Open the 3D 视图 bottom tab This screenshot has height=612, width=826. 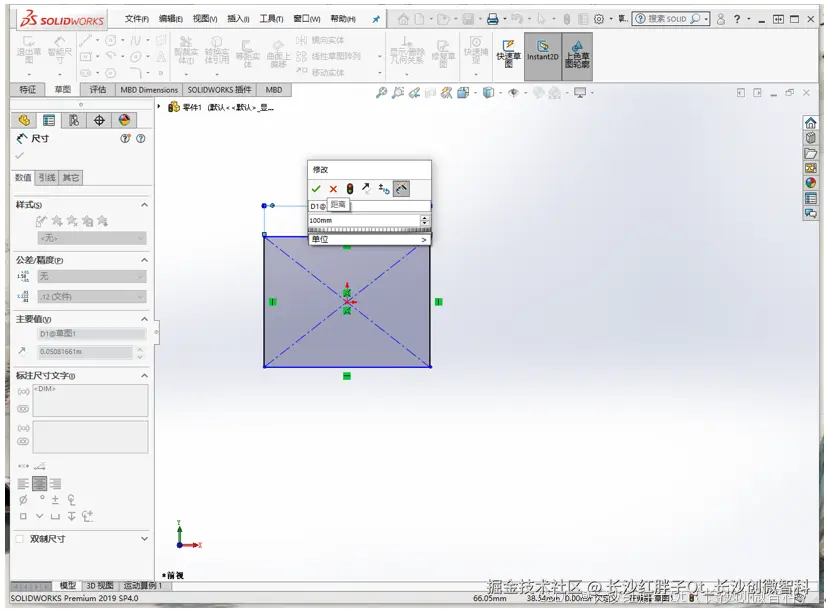pos(100,586)
